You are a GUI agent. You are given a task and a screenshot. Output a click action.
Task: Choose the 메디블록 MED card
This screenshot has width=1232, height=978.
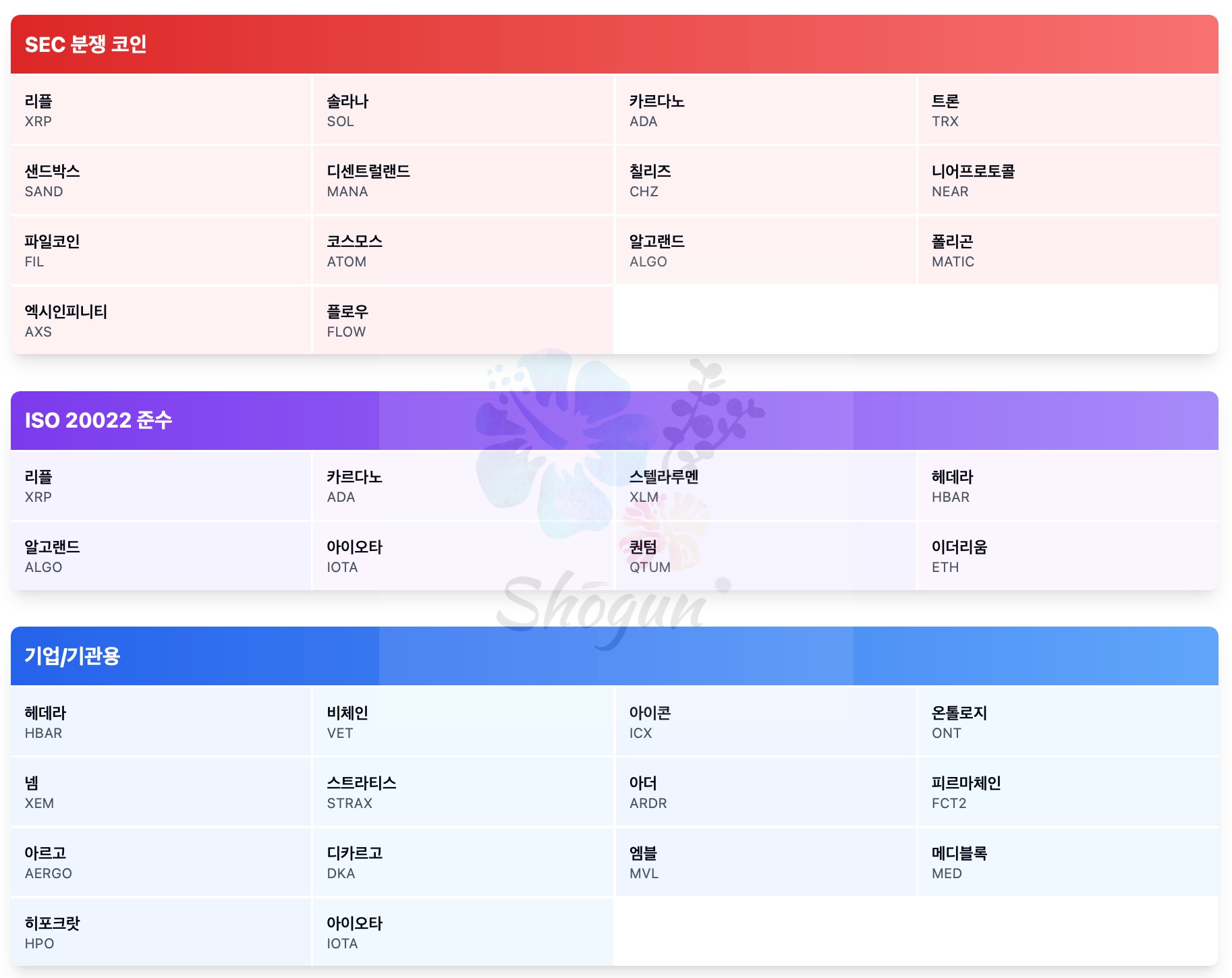(1068, 862)
